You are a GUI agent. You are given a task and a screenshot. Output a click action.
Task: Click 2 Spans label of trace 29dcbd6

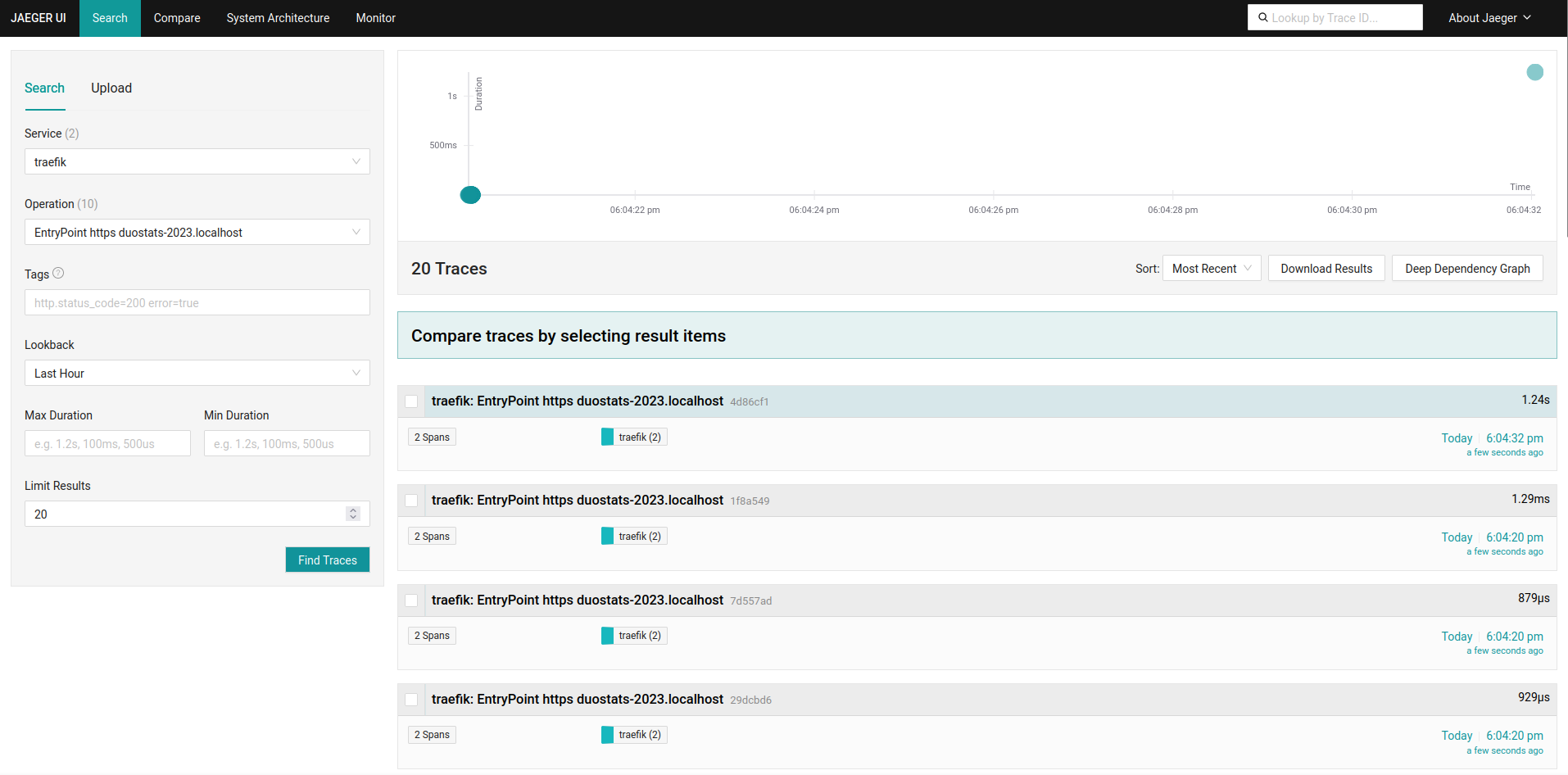point(432,734)
